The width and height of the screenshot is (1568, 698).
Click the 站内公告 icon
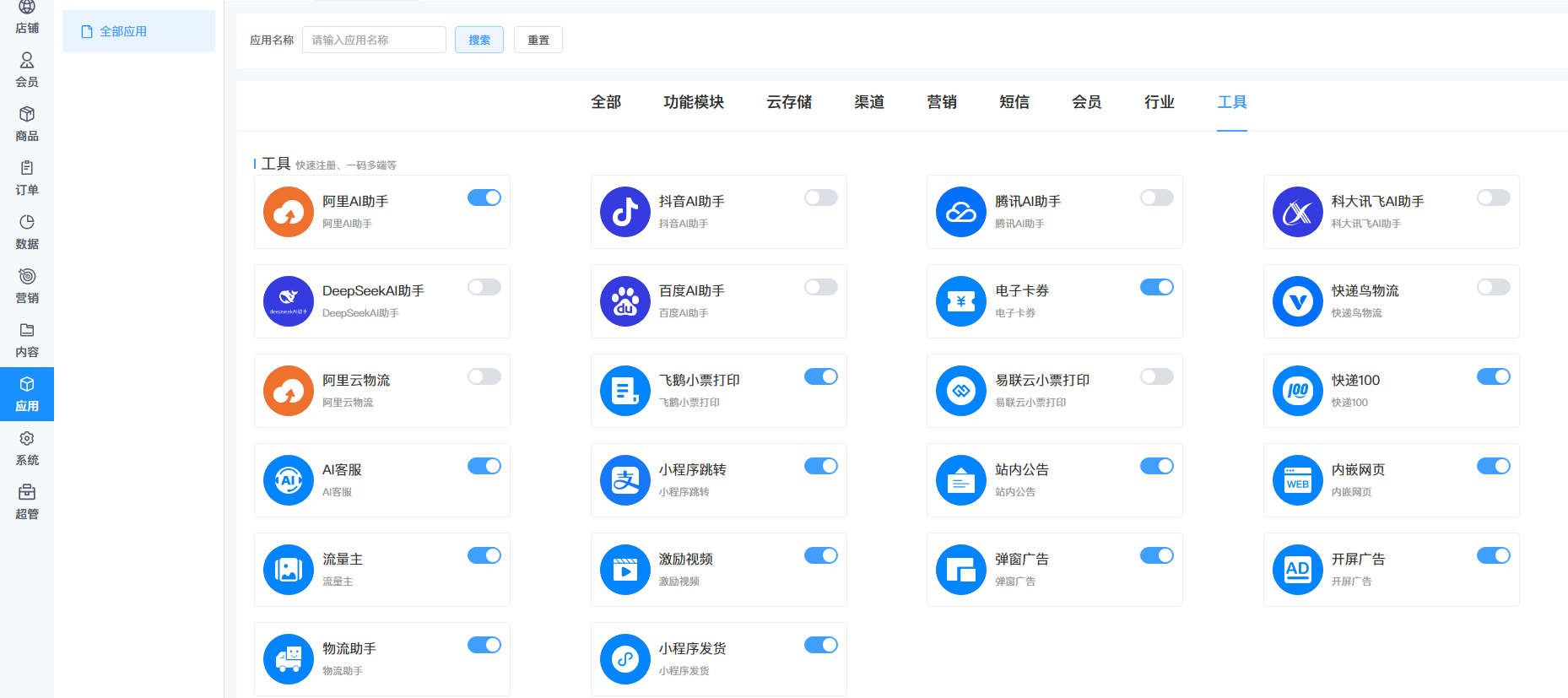[961, 480]
